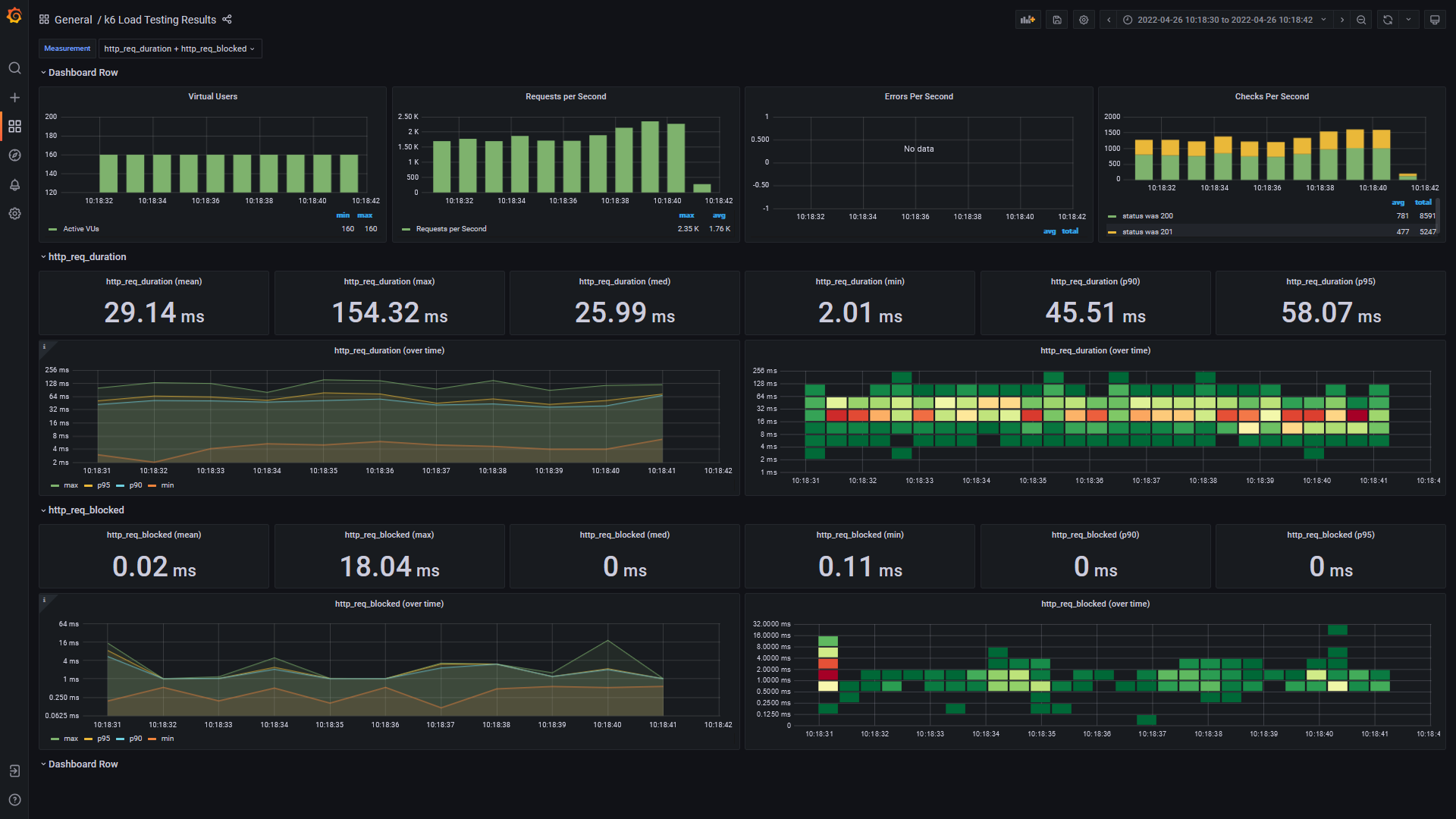
Task: Shift time range forward arrow
Action: coord(1342,20)
